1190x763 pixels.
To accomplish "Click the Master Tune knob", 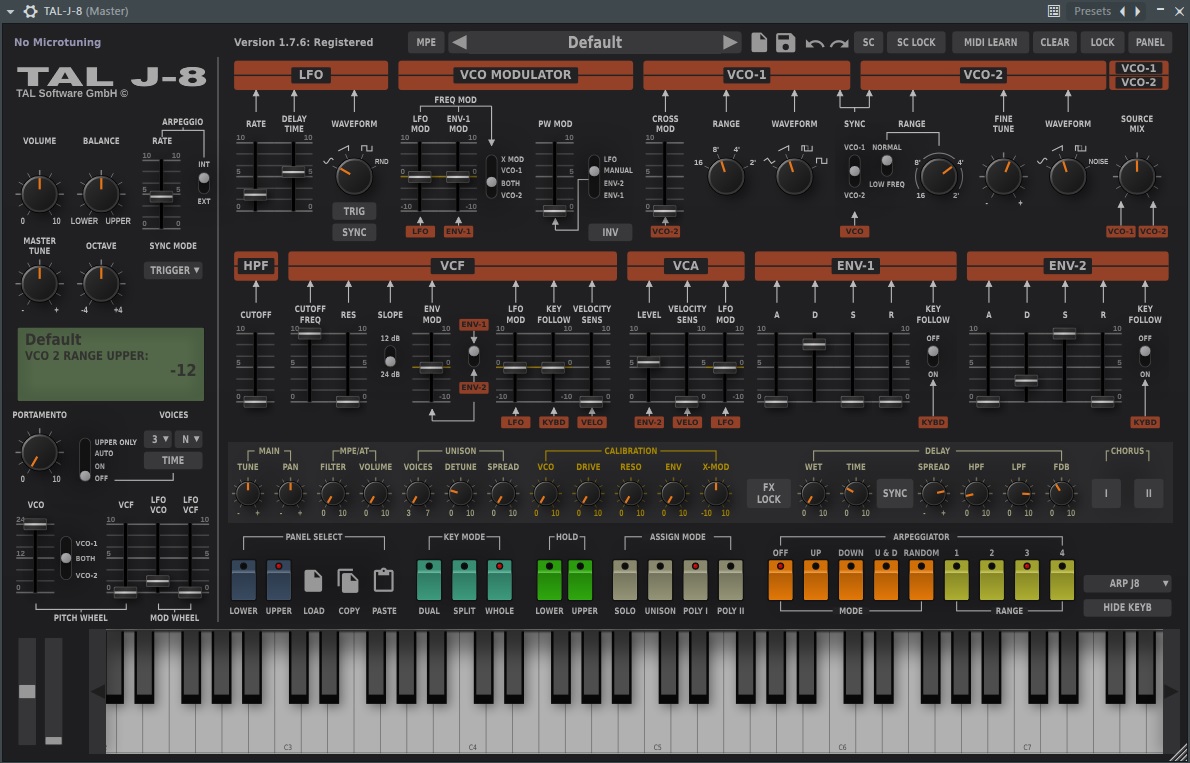I will pos(39,283).
